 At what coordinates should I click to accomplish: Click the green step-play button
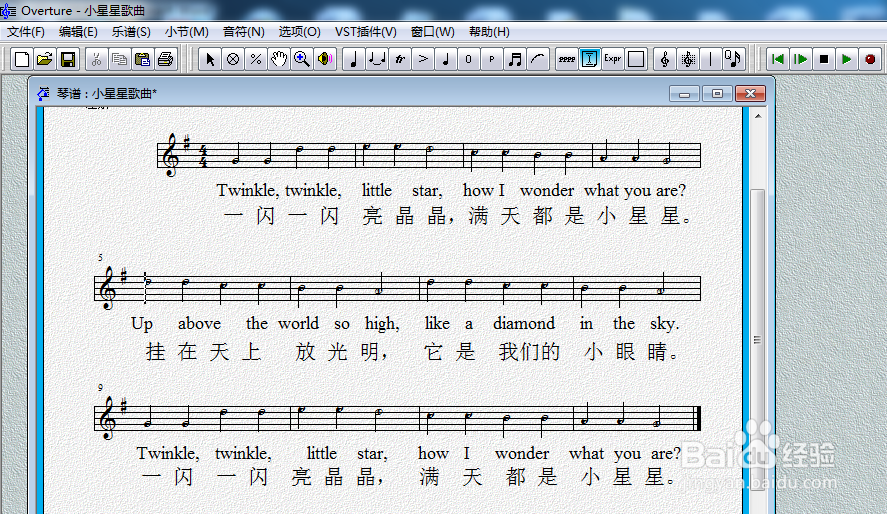pos(801,59)
